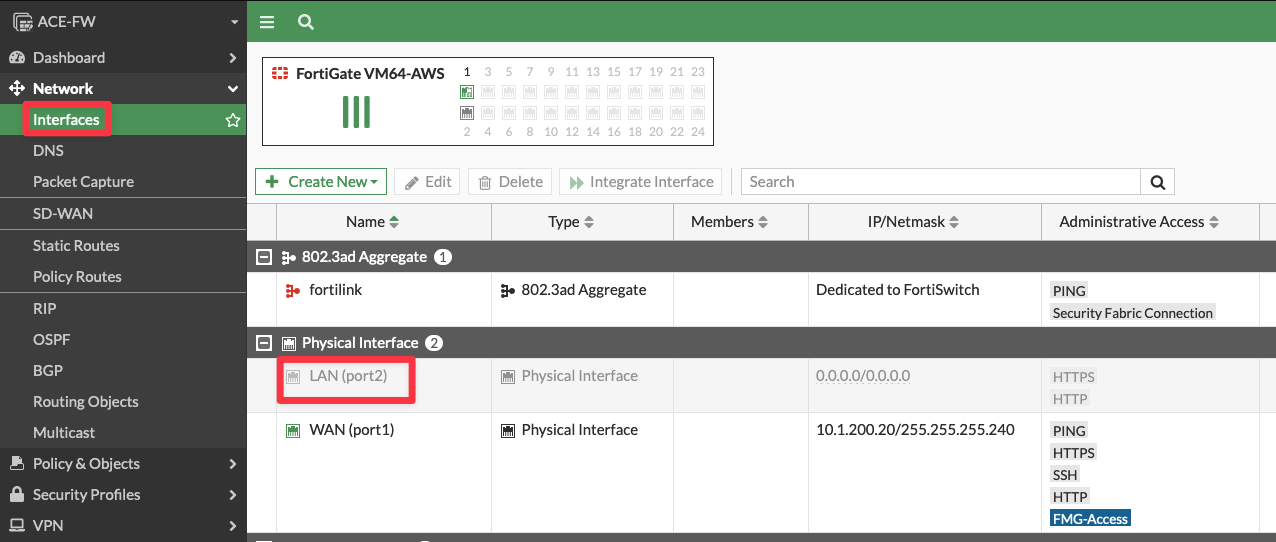Click the ACE-FW device icon

20,21
